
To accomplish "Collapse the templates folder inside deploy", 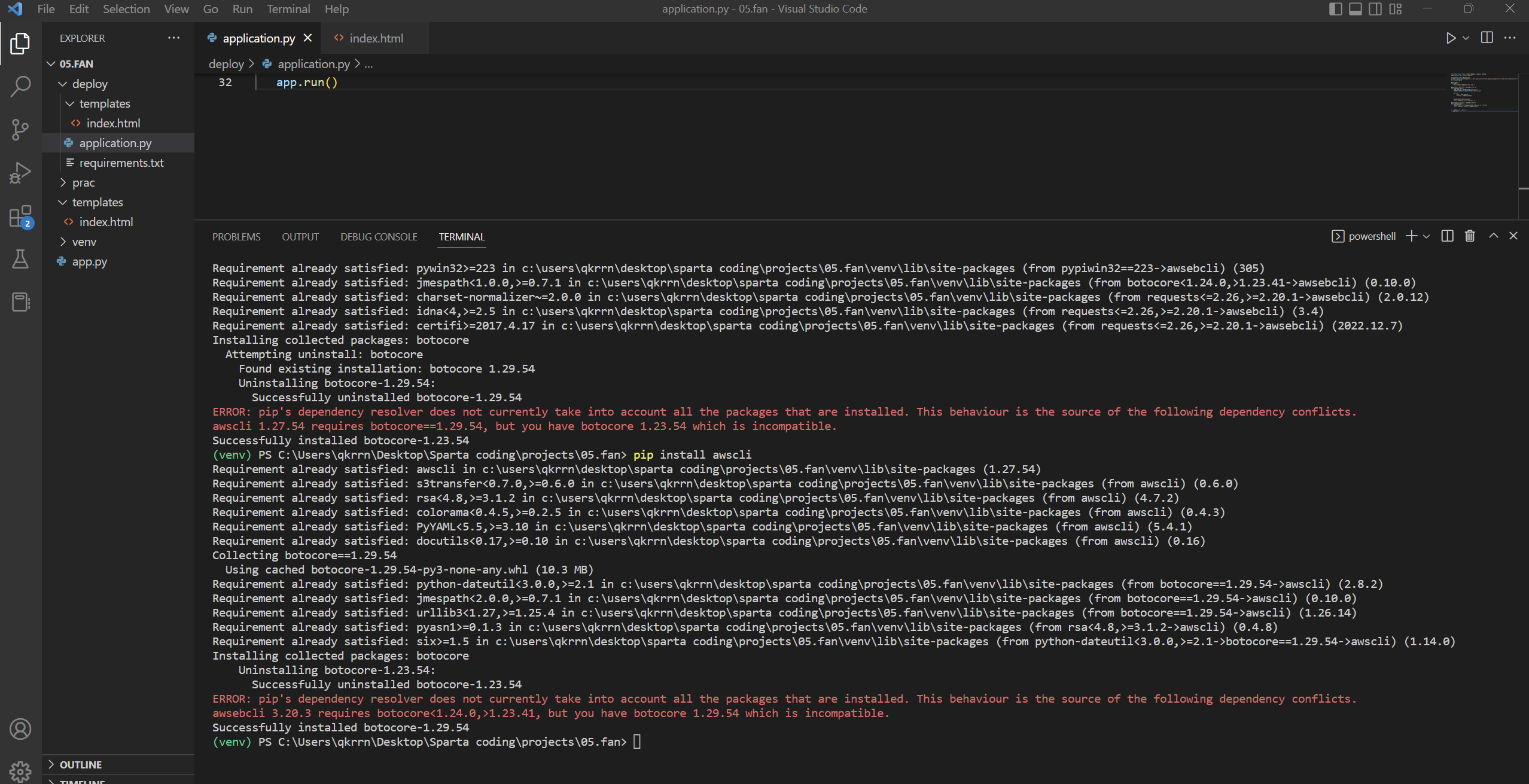I will pos(70,104).
